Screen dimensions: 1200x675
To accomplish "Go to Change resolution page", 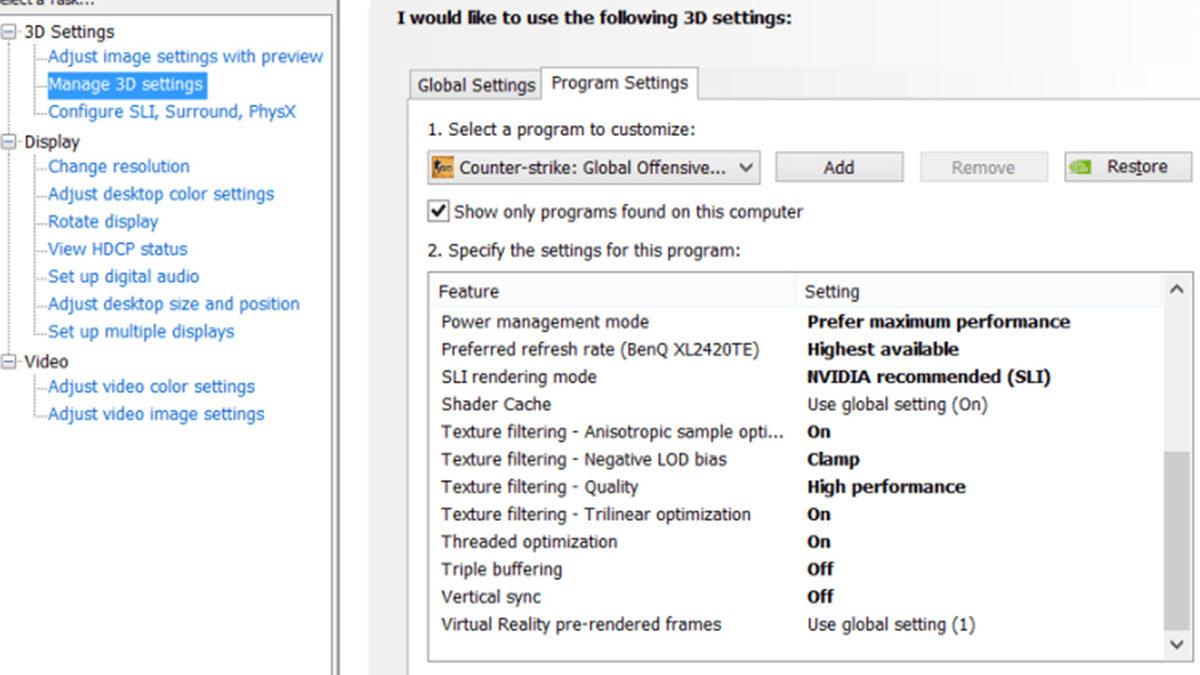I will [x=118, y=167].
